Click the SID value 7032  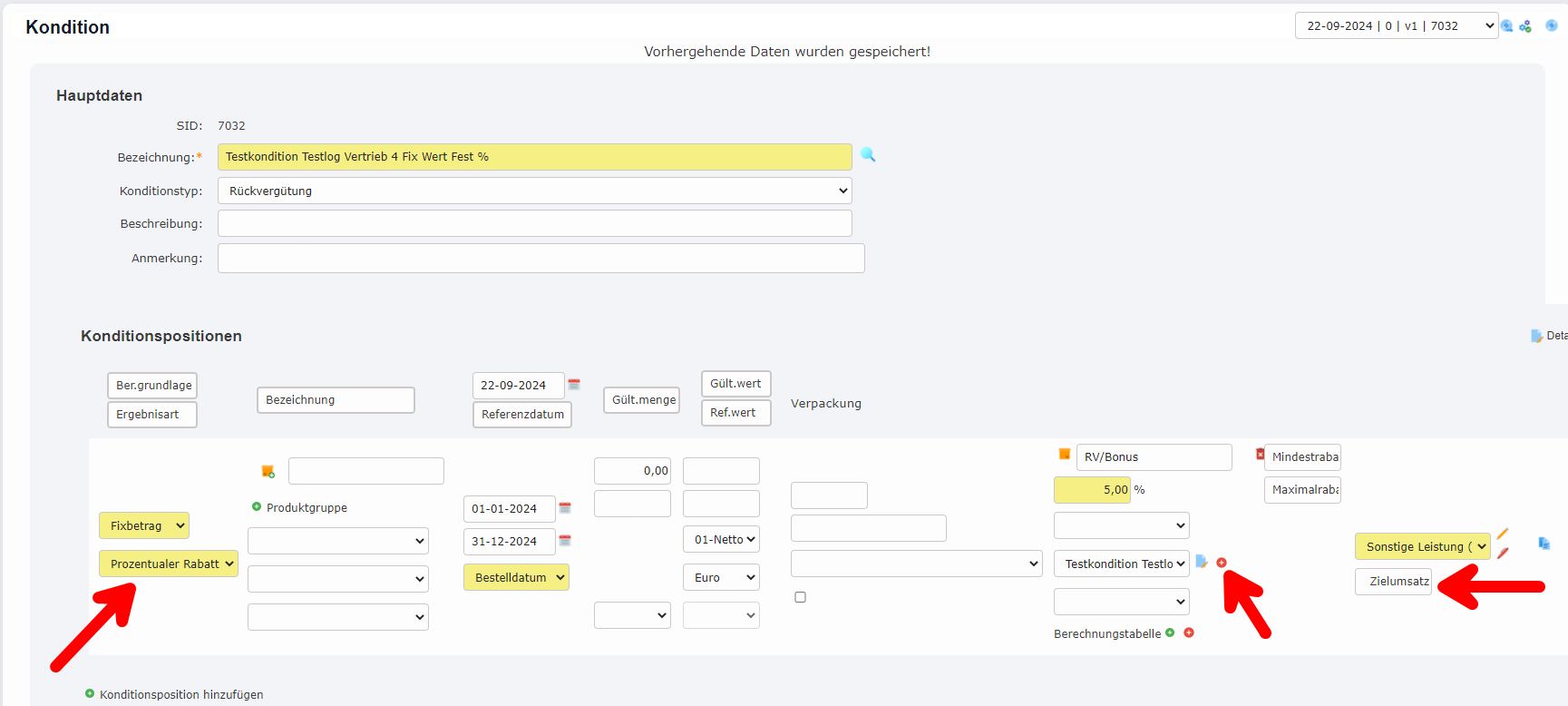tap(231, 125)
